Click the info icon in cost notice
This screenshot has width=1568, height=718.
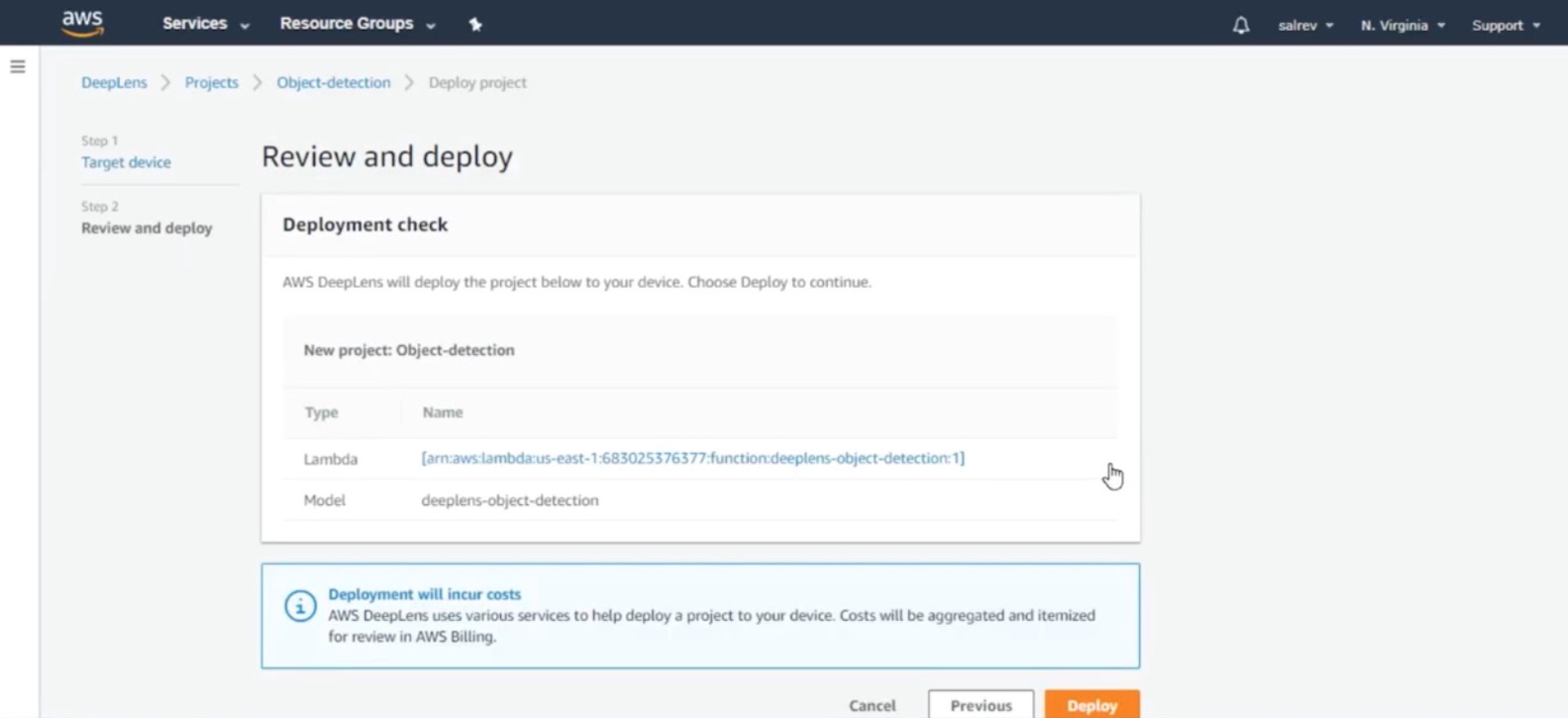[300, 606]
